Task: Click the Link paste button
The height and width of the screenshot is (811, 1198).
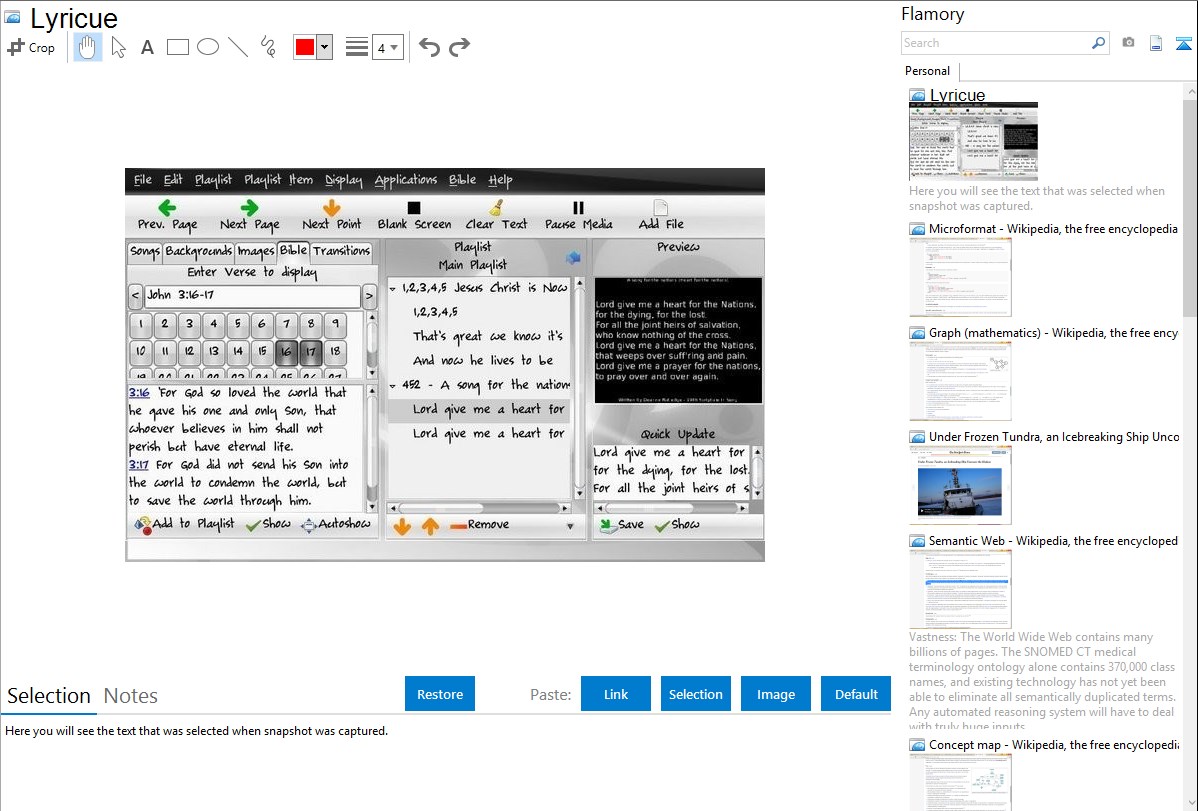Action: (616, 694)
